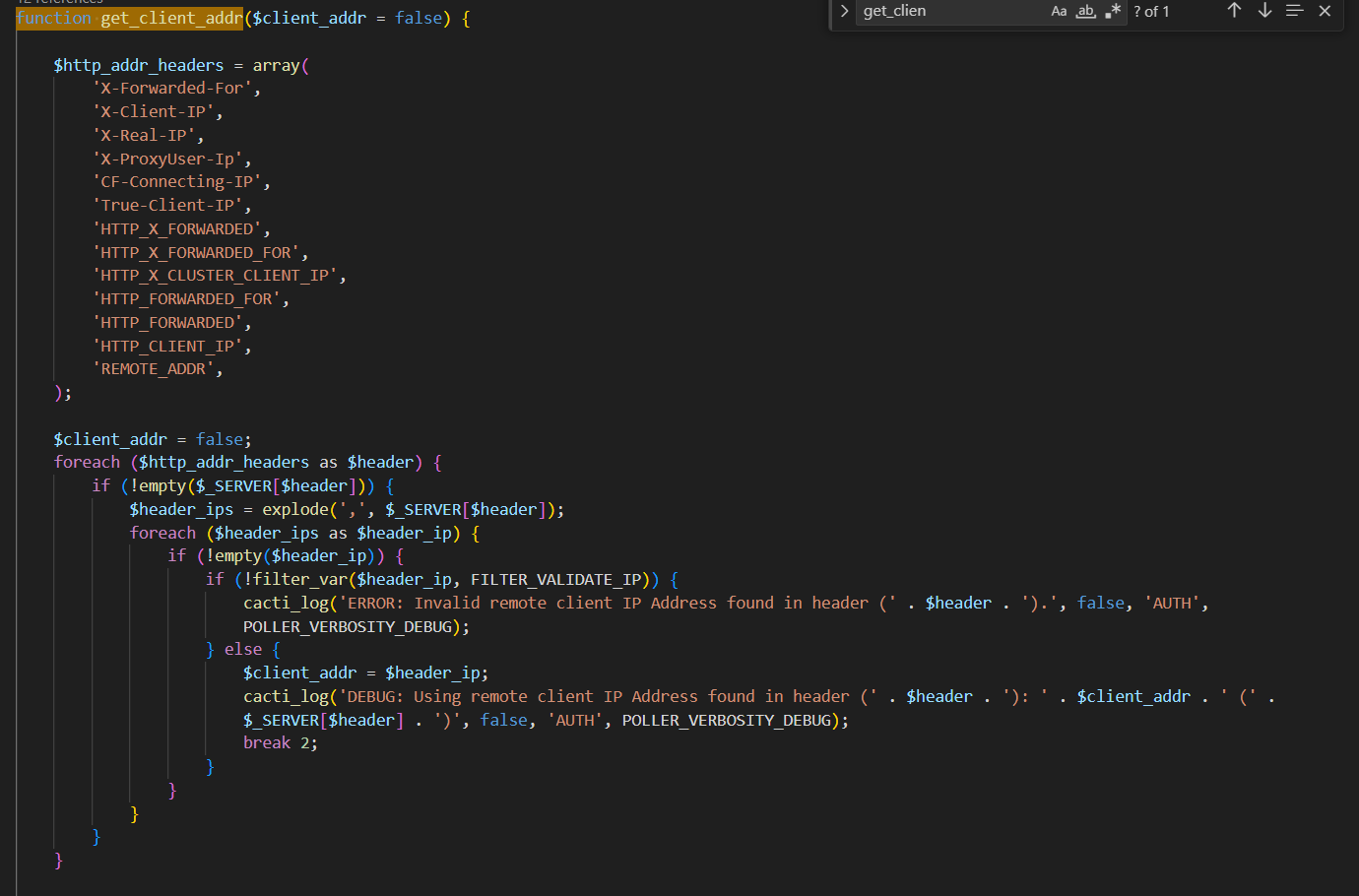Click FILTER_VALIDATE_IP constant
Viewport: 1359px width, 896px height.
[555, 580]
